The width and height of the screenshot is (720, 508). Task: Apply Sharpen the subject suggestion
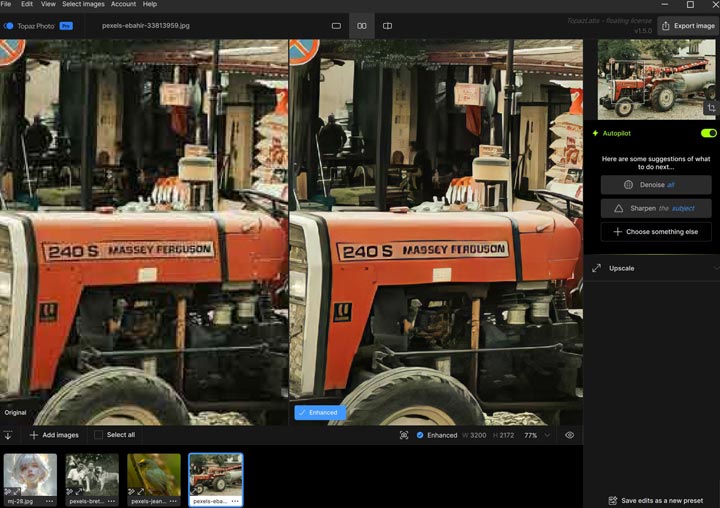(656, 208)
